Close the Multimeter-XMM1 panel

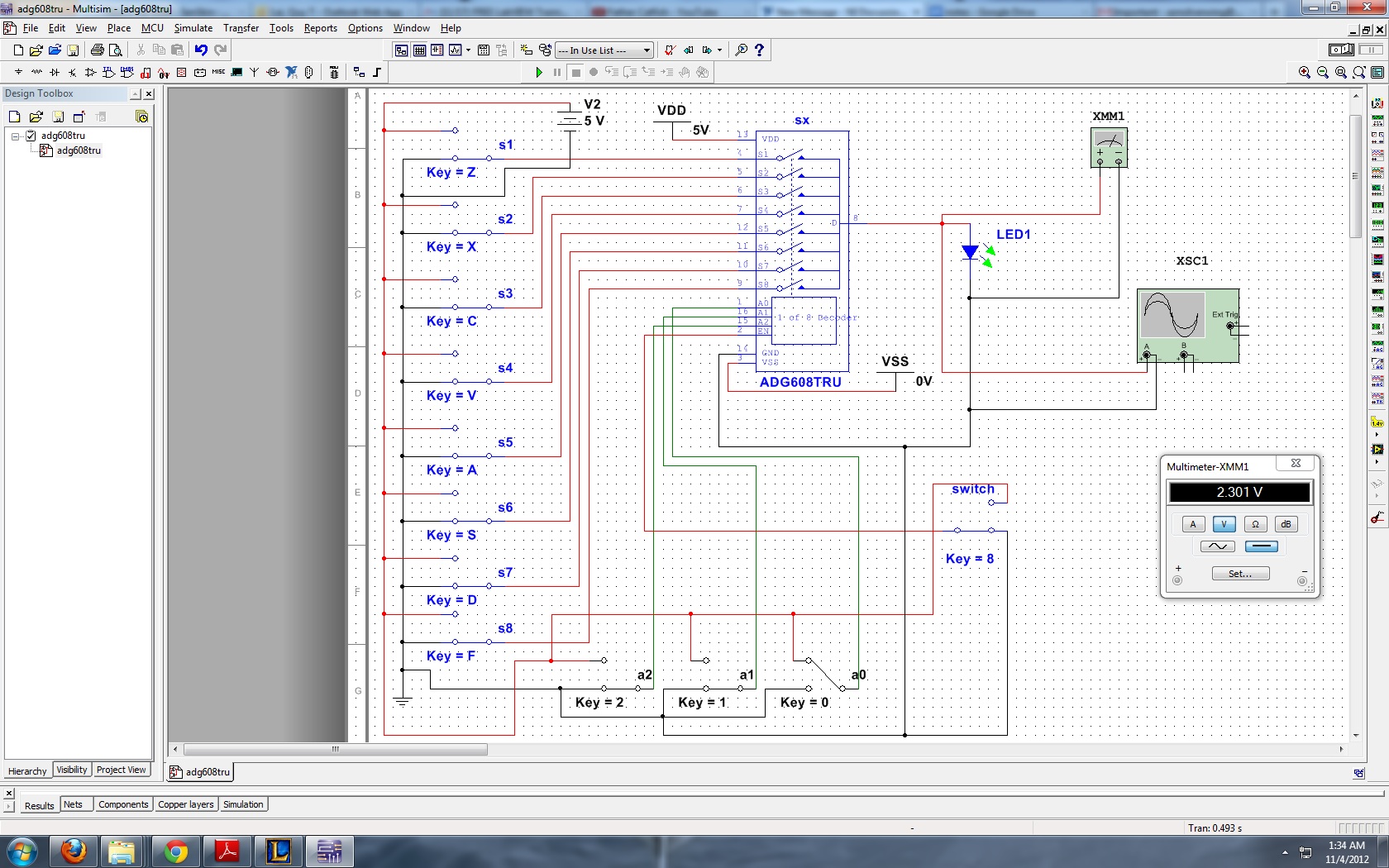pyautogui.click(x=1296, y=464)
